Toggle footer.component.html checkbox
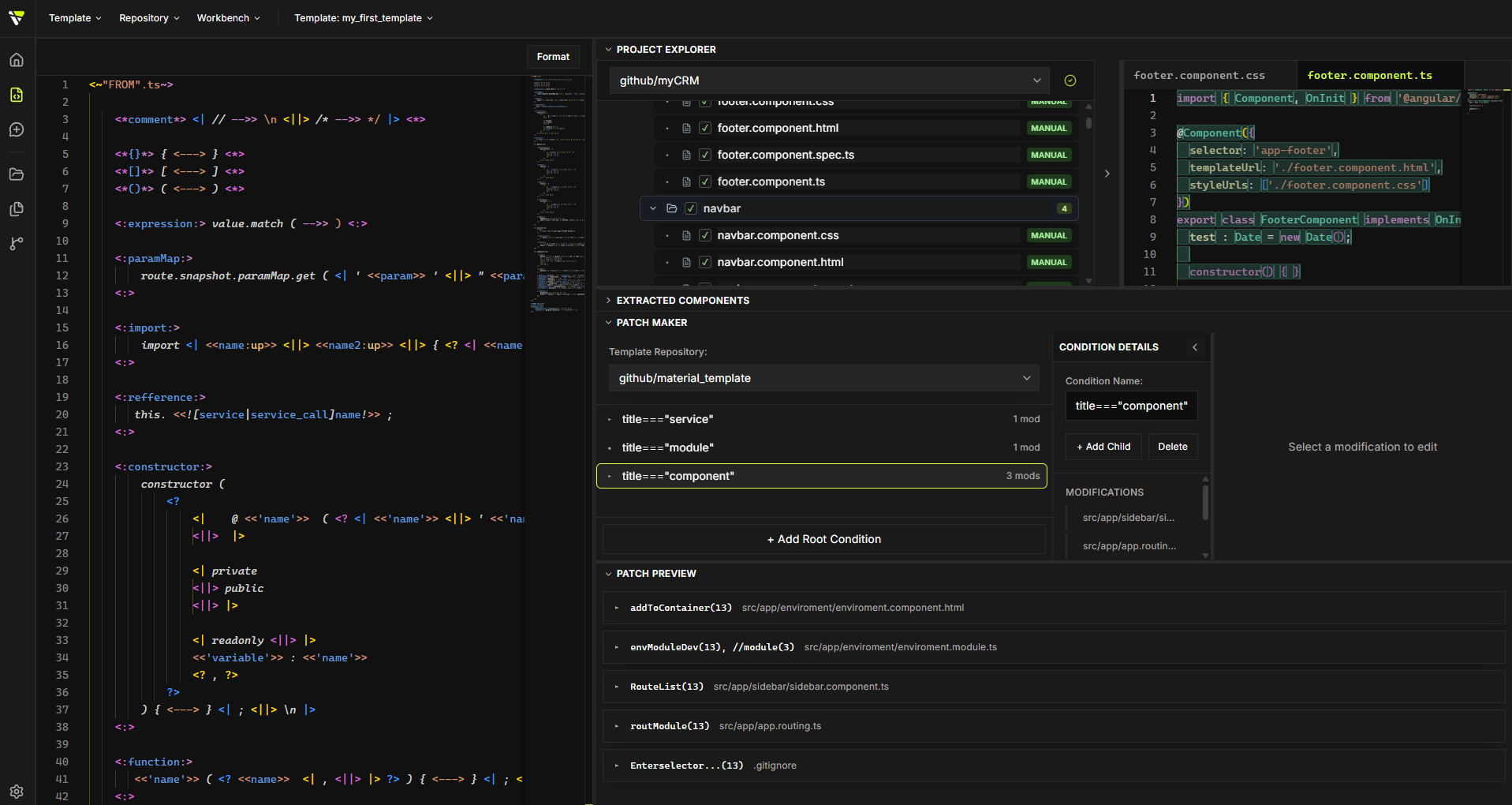The image size is (1512, 805). tap(705, 128)
